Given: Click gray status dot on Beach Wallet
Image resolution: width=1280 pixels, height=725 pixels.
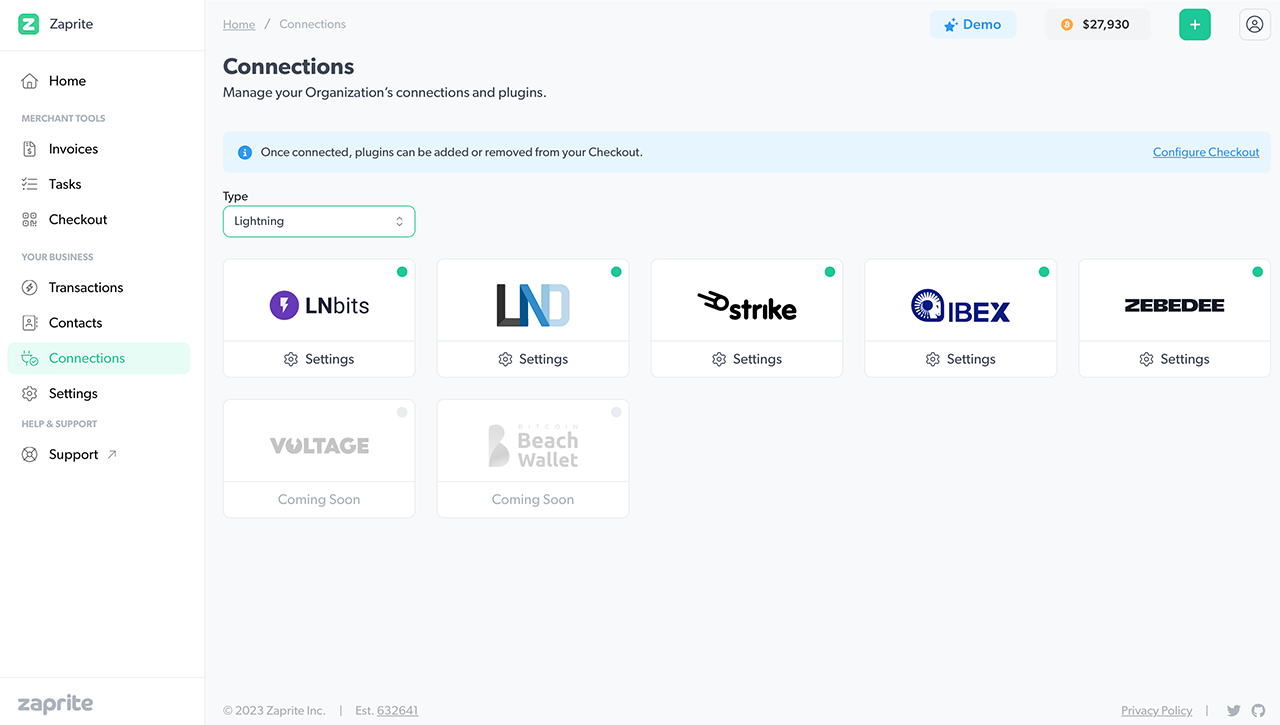Looking at the screenshot, I should pos(616,412).
